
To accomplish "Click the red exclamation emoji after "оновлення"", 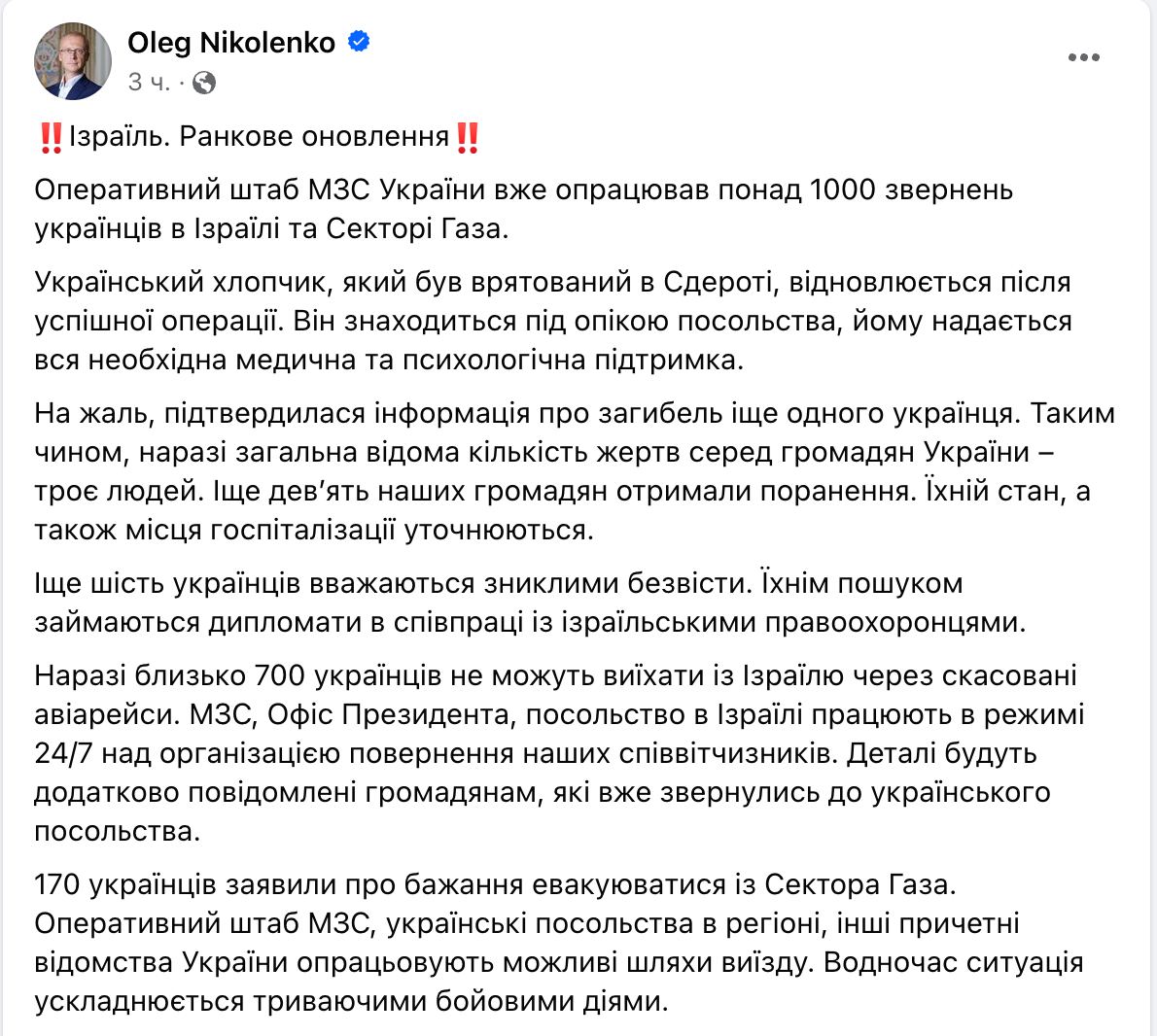I will click(x=468, y=137).
